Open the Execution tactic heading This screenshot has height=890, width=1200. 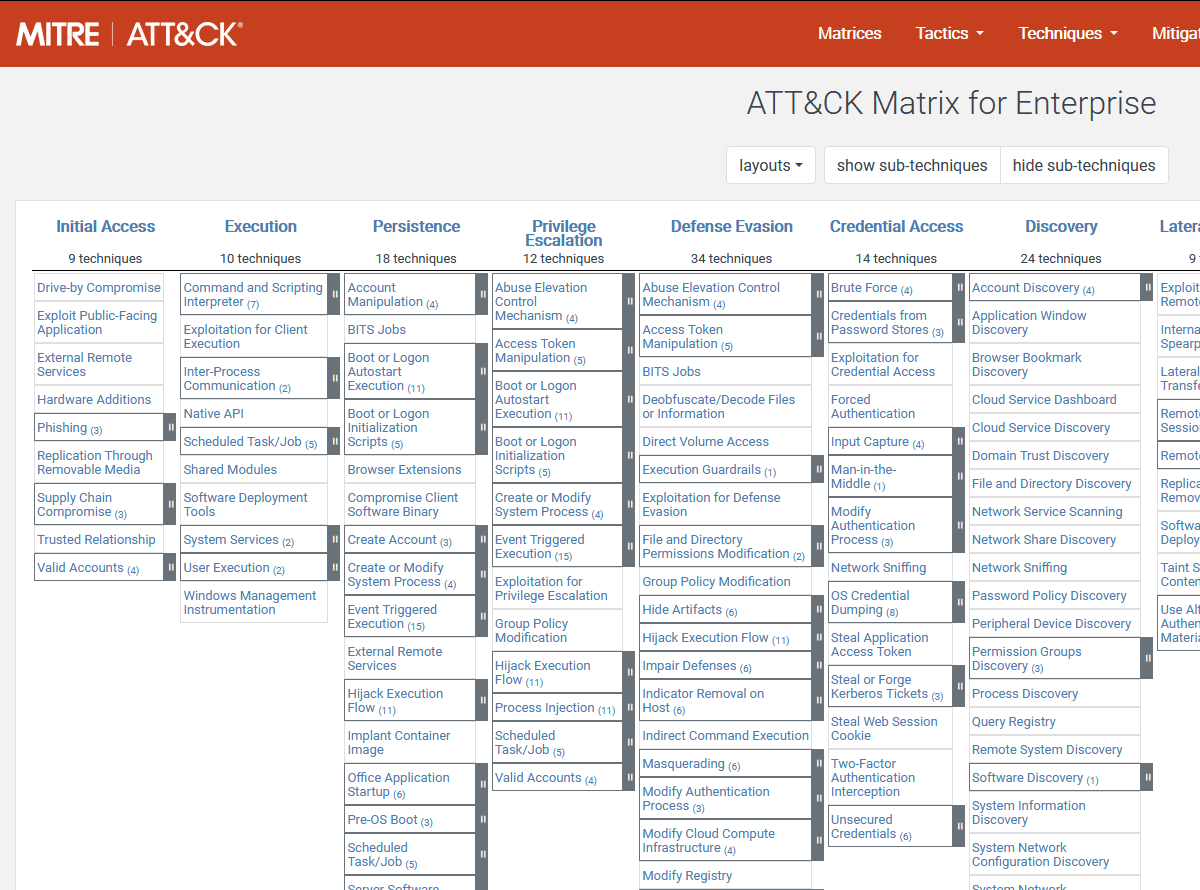(x=260, y=226)
